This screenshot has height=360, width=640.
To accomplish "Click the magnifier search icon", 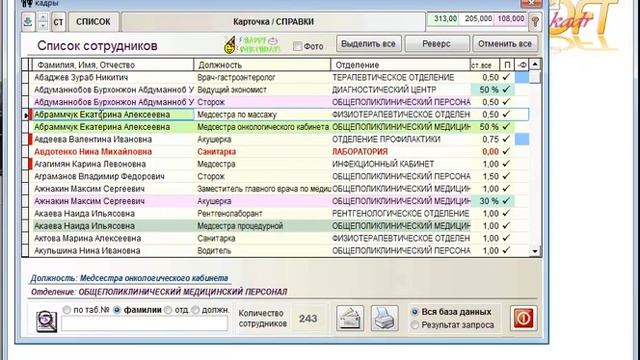I will tap(47, 321).
